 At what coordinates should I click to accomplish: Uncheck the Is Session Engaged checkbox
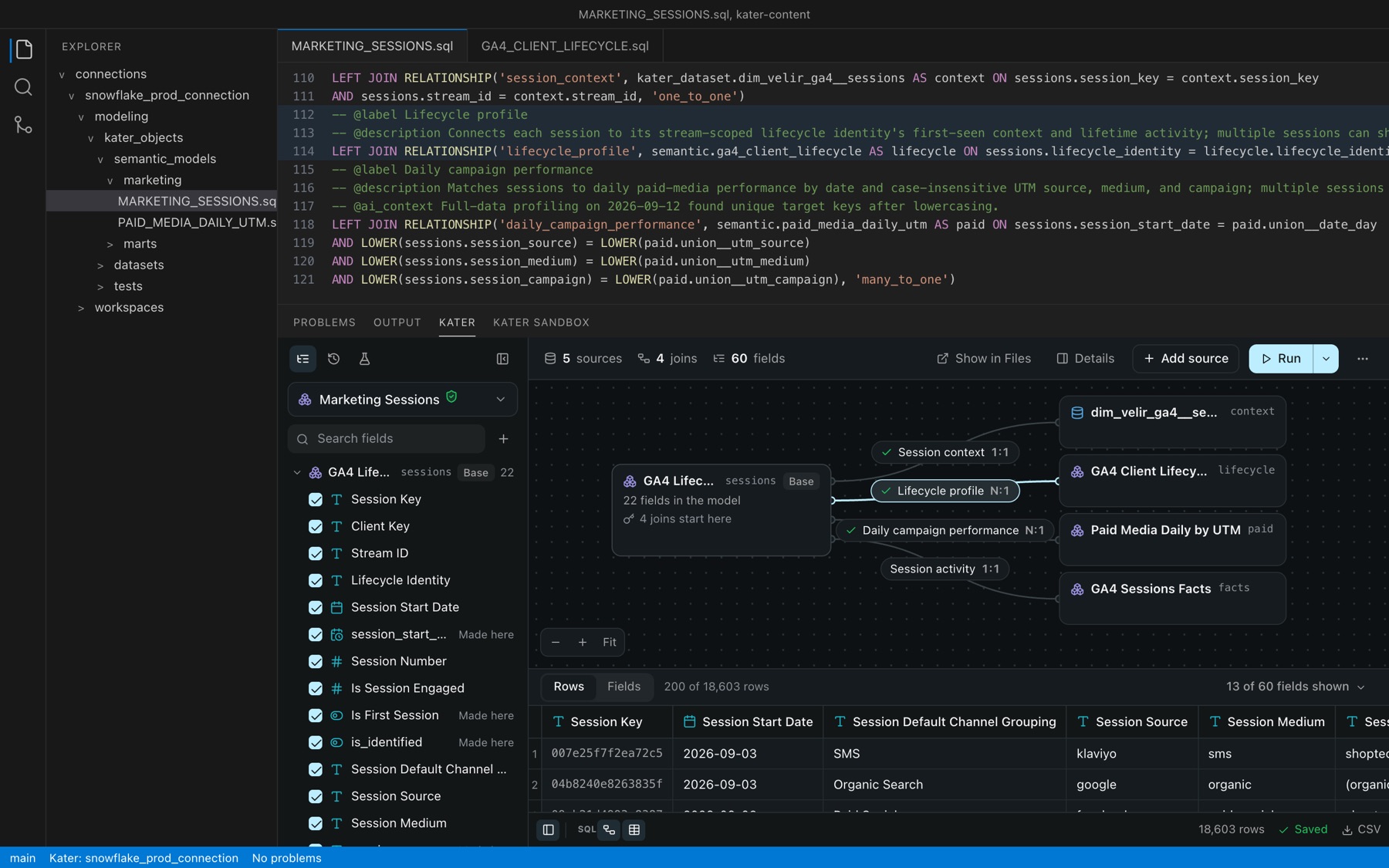pyautogui.click(x=316, y=689)
